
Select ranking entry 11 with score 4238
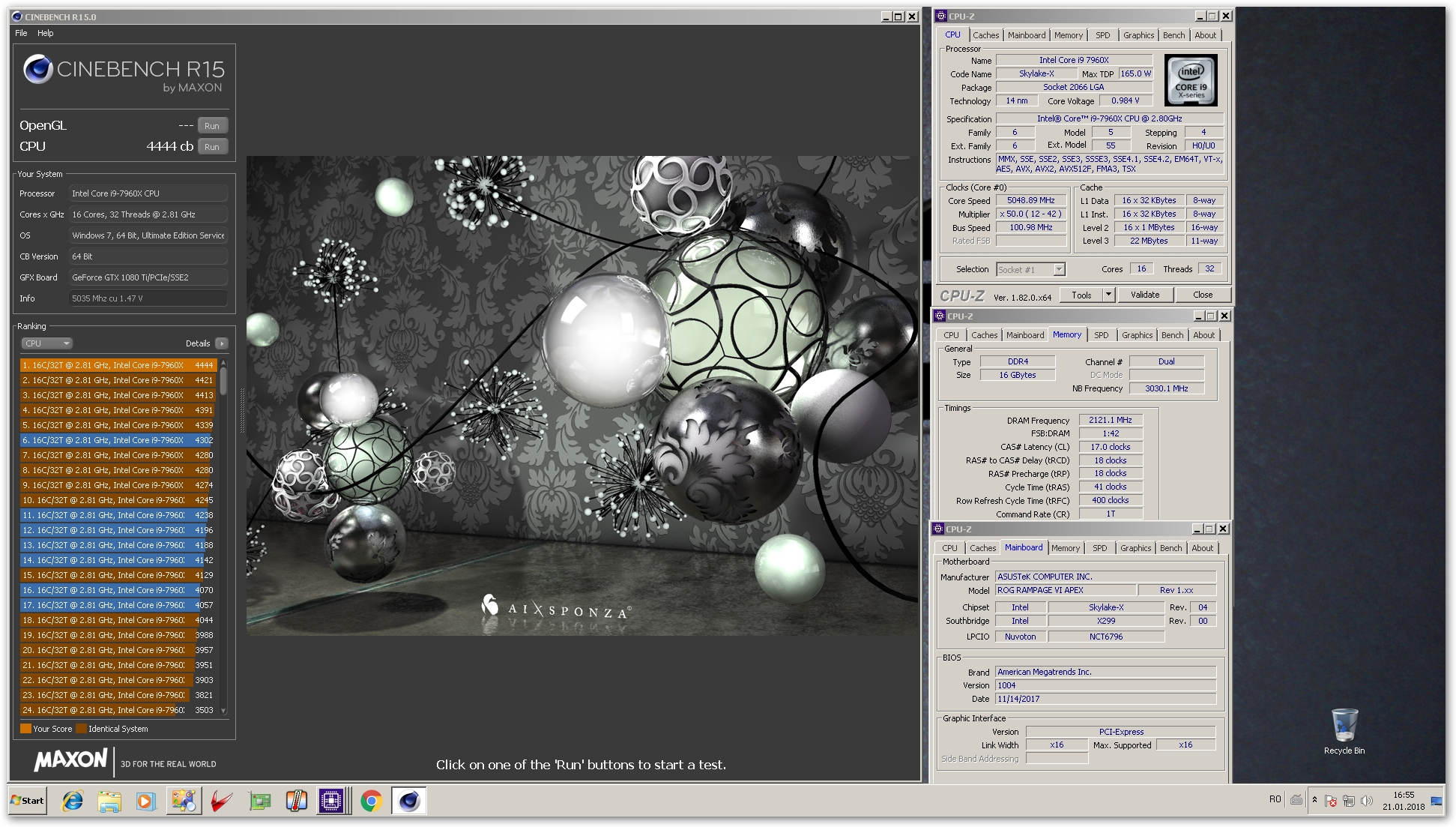pyautogui.click(x=118, y=515)
